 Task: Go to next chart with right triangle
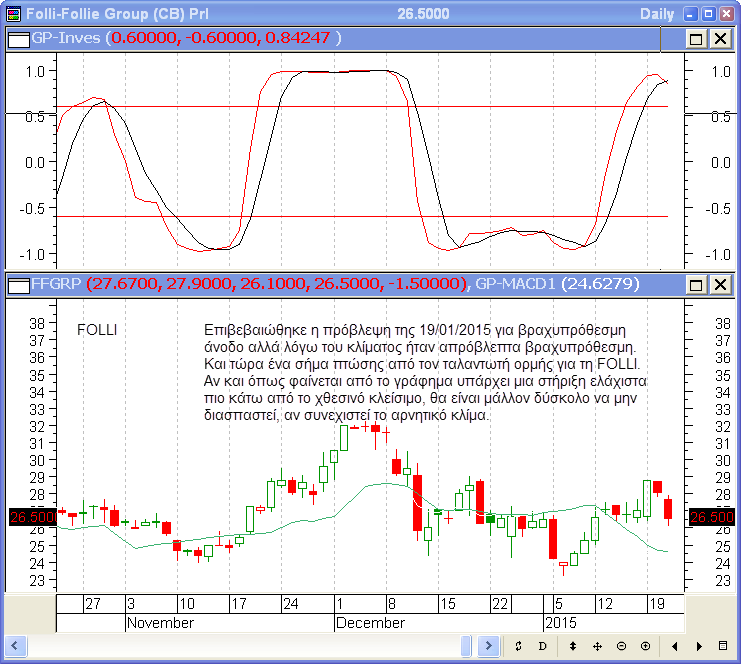click(x=699, y=646)
